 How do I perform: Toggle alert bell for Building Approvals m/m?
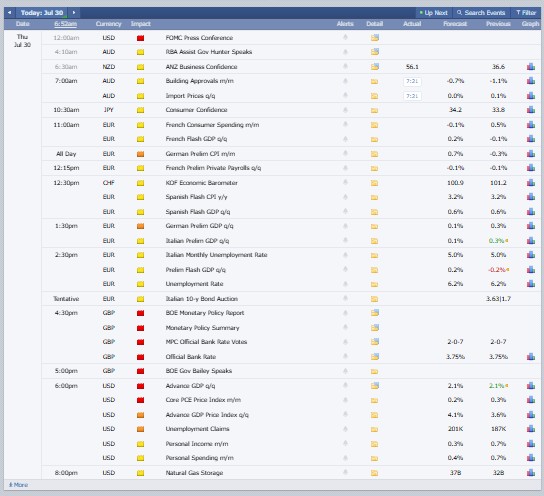[x=345, y=81]
